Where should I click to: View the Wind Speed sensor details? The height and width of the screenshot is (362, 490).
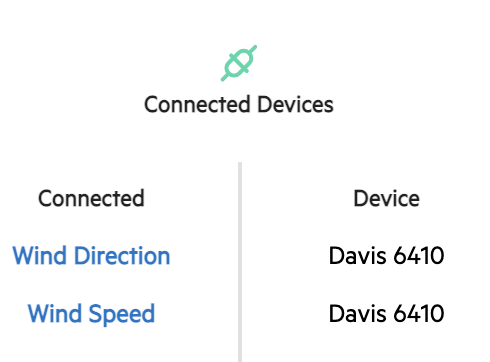tap(91, 314)
